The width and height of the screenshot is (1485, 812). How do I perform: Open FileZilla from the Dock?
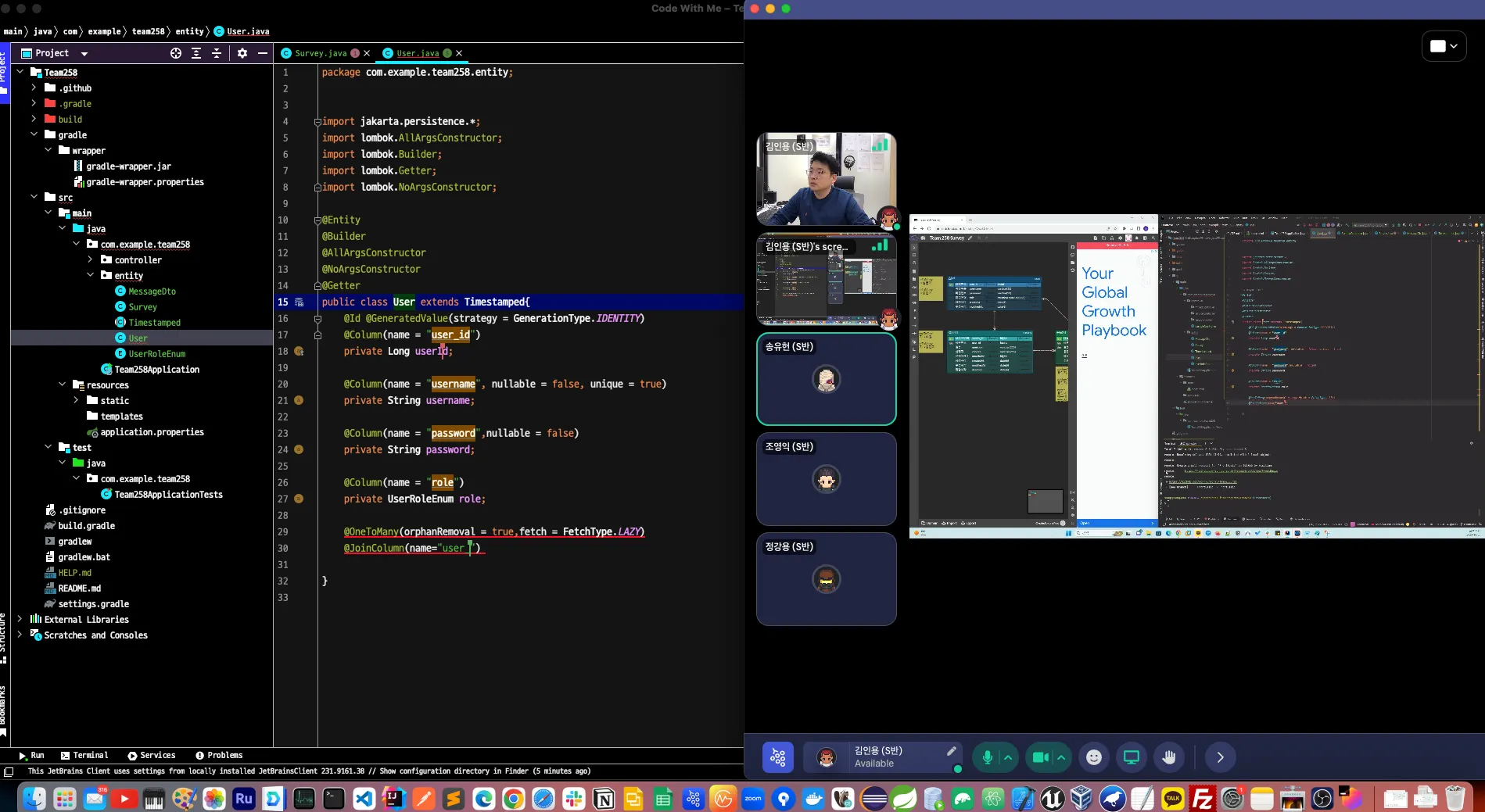coord(1202,799)
